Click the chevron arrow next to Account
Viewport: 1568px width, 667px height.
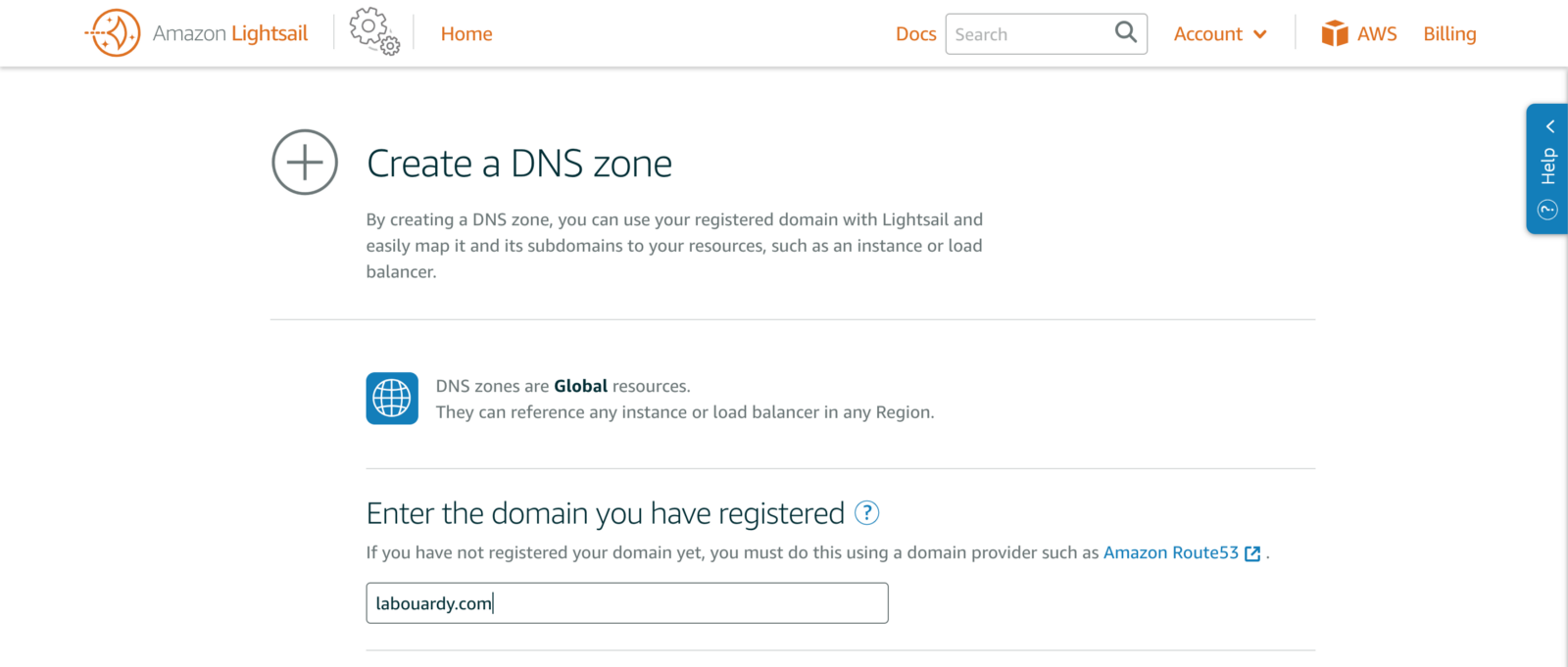click(1260, 34)
